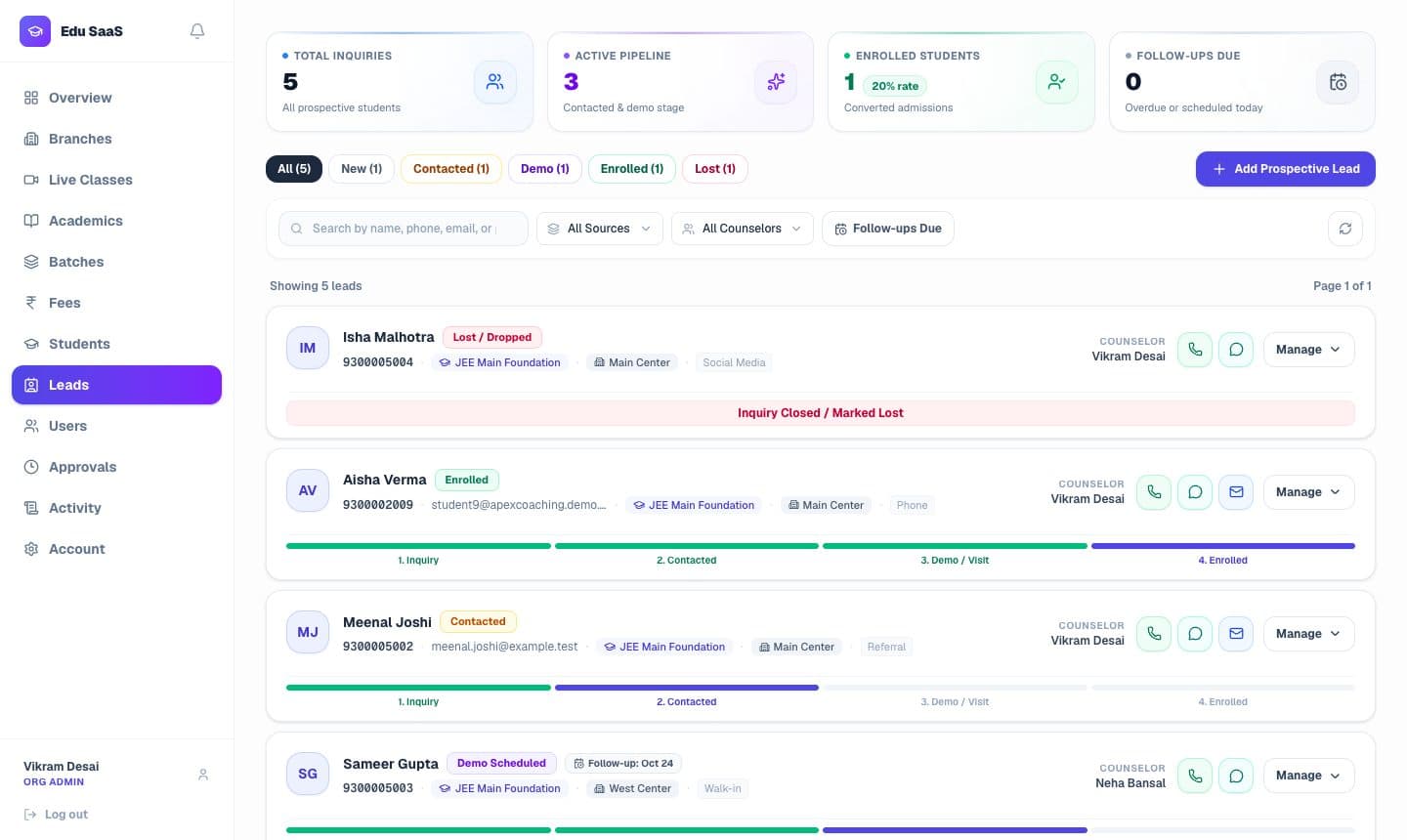Screen dimensions: 1407x840
Task: Open the notifications bell
Action: click(197, 31)
